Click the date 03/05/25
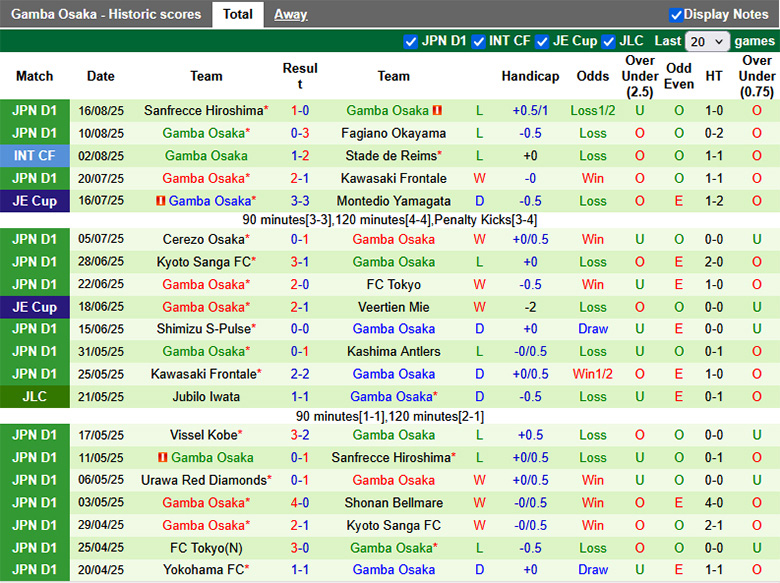780x583 pixels. 100,502
